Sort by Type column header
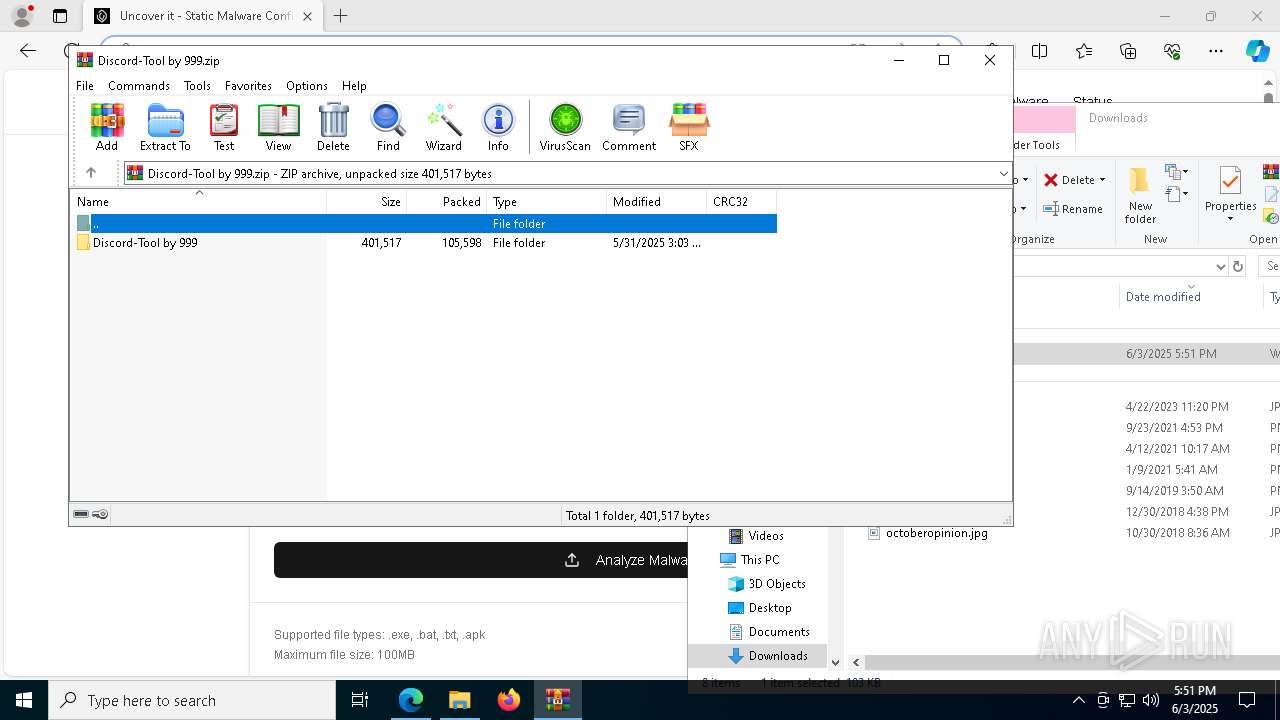 click(546, 201)
